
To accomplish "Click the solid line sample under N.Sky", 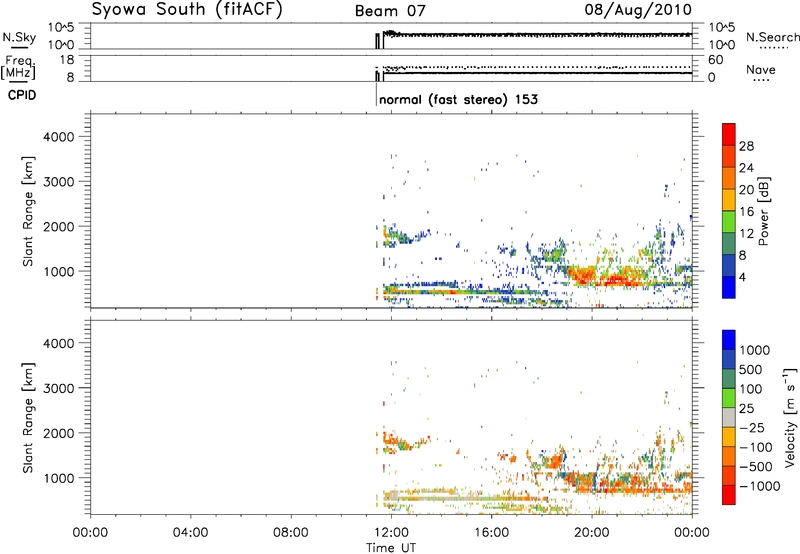I will click(x=19, y=47).
